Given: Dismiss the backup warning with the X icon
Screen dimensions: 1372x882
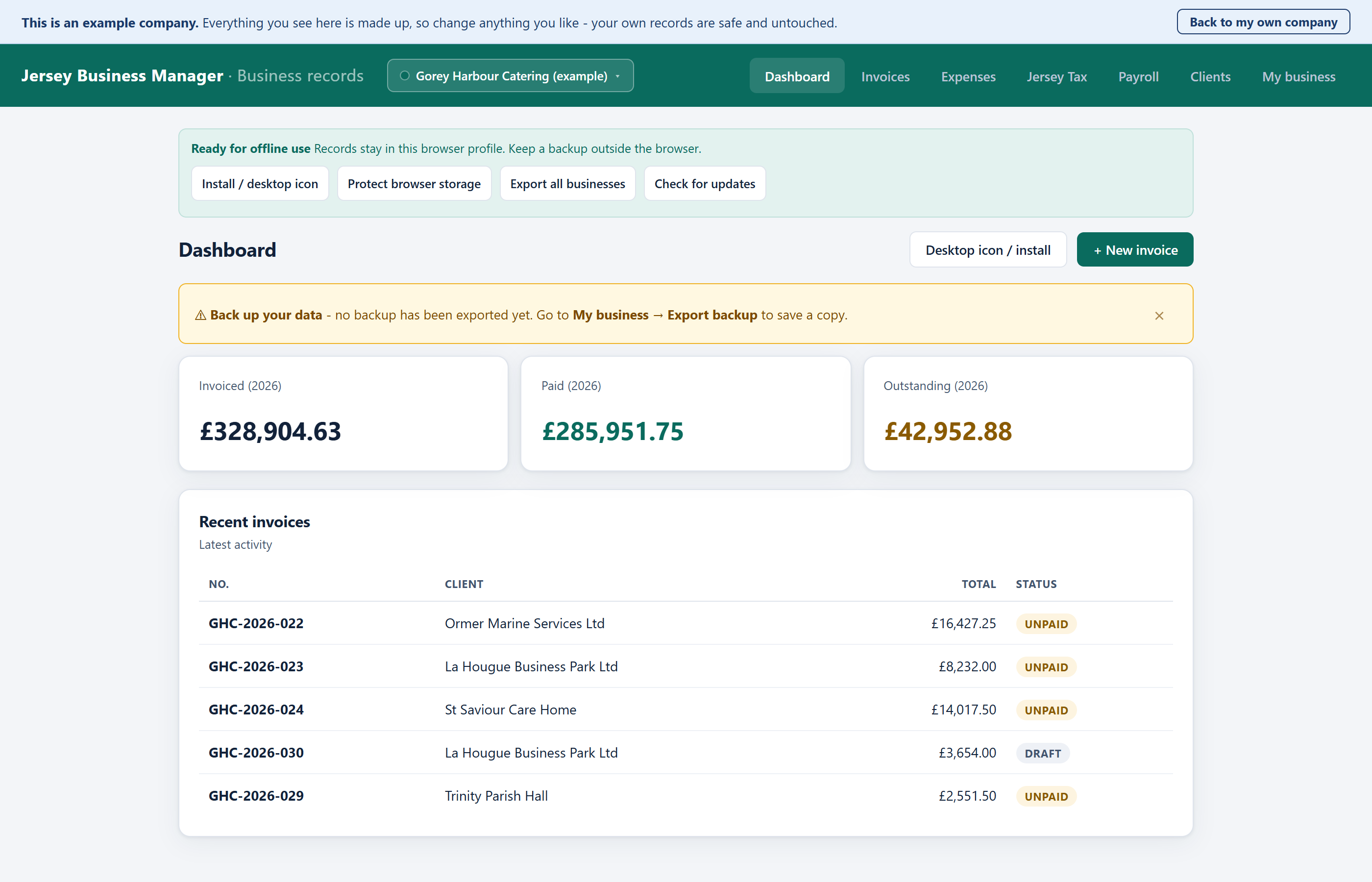Looking at the screenshot, I should pos(1159,316).
